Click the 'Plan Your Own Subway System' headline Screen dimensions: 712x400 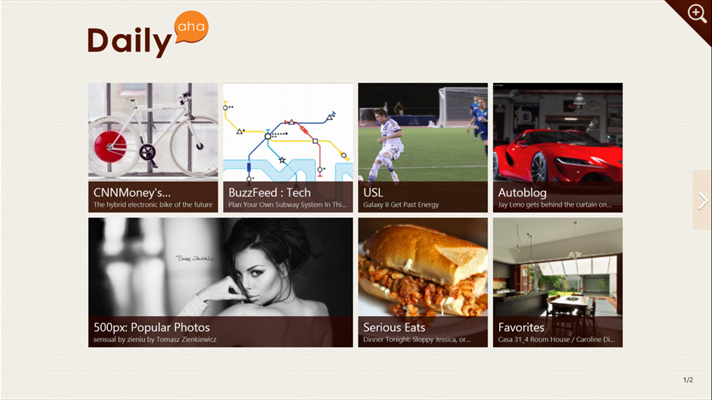287,205
